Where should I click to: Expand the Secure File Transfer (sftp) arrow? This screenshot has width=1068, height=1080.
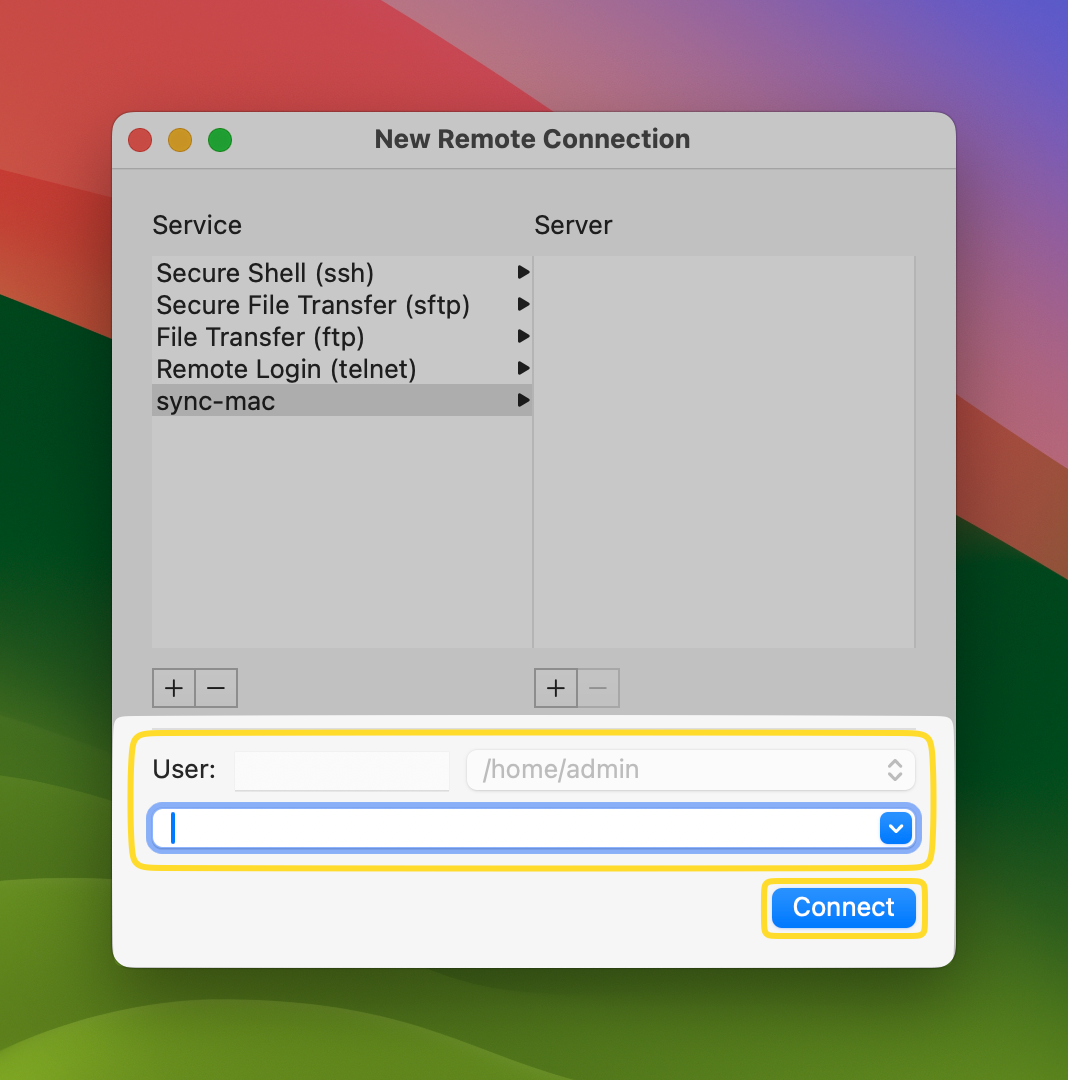tap(523, 304)
